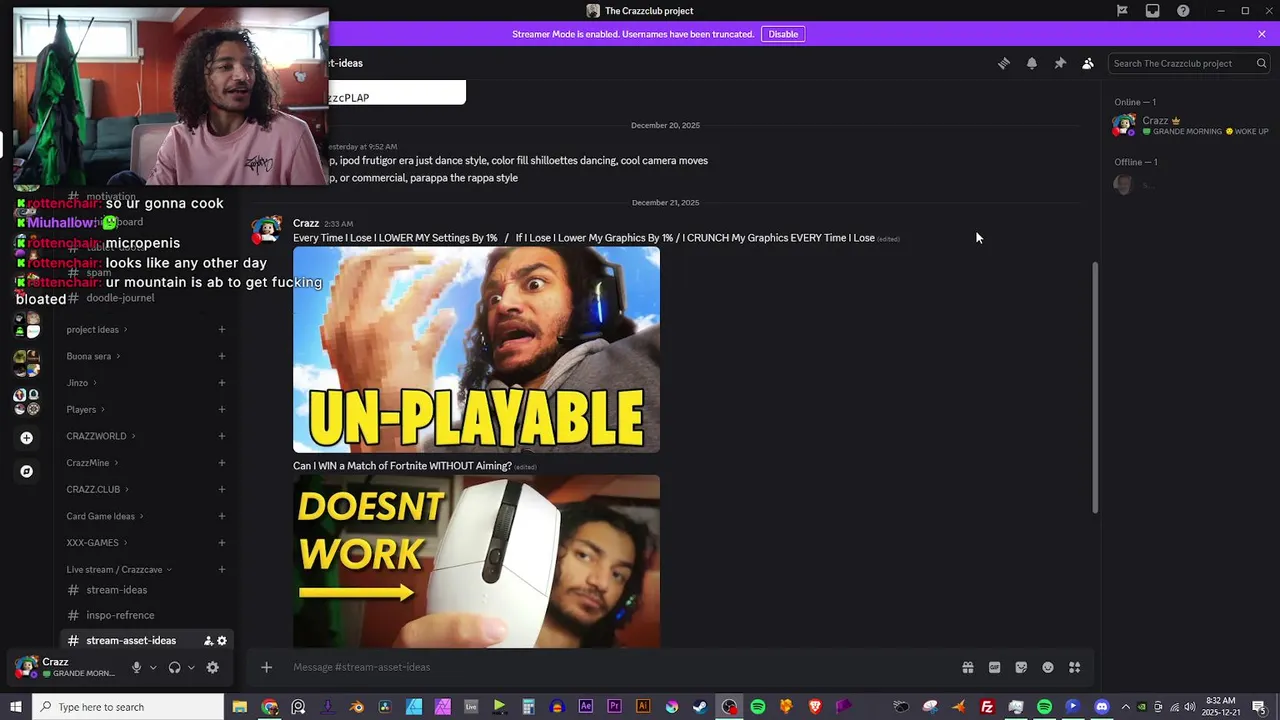
Task: Open FileZilla from the taskbar
Action: pos(987,707)
